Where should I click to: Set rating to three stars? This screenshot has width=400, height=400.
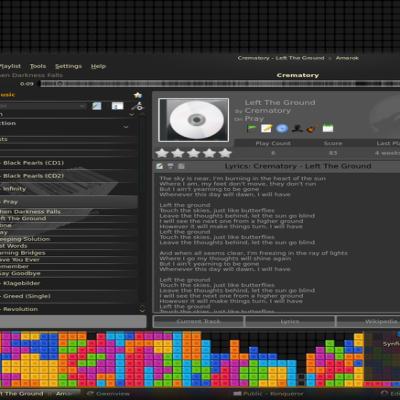pos(194,153)
